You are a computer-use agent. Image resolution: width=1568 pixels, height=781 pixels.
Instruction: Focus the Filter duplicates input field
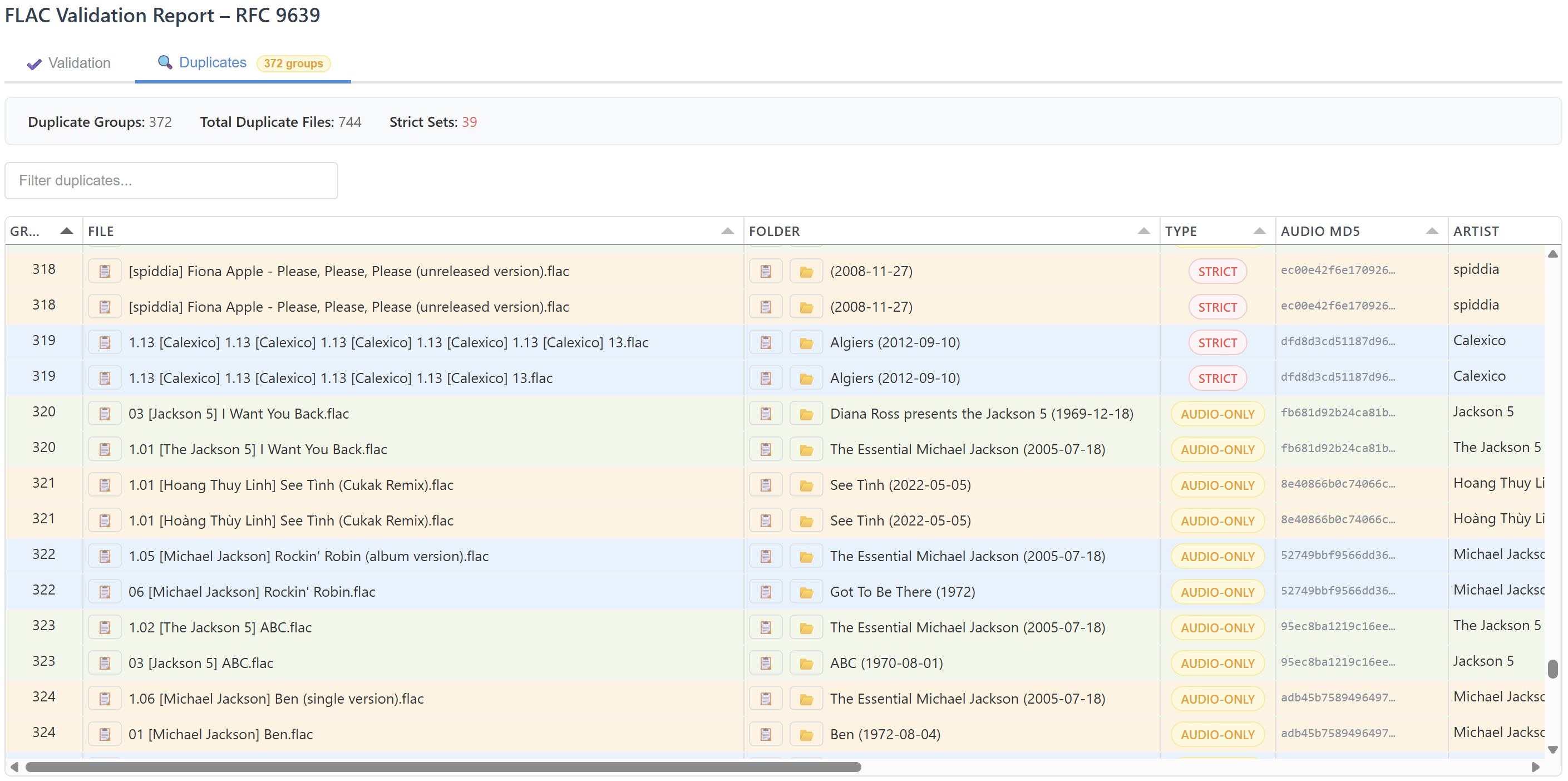171,180
